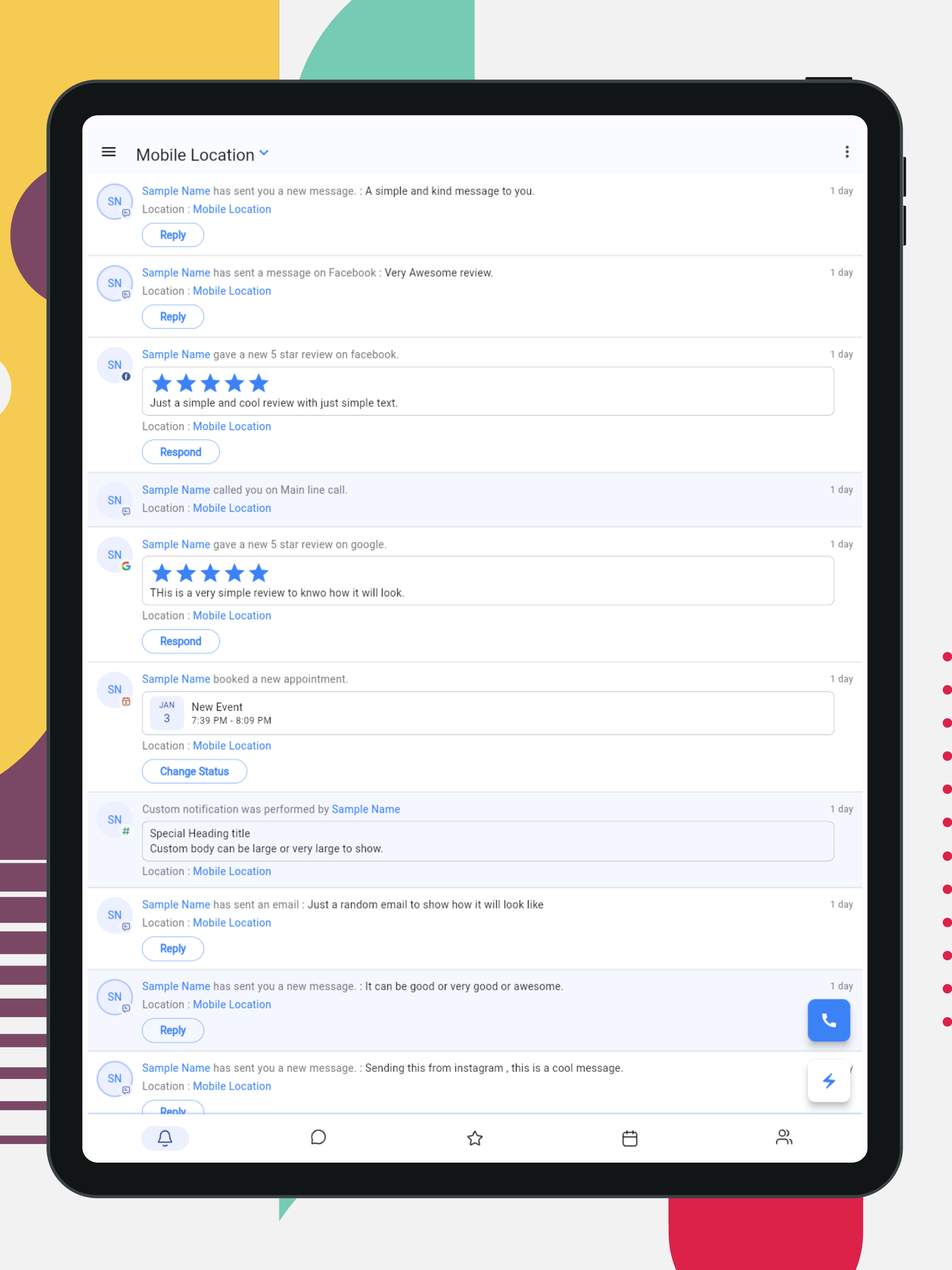Image resolution: width=952 pixels, height=1270 pixels.
Task: Open Mobile Location link under the first message
Action: point(232,209)
